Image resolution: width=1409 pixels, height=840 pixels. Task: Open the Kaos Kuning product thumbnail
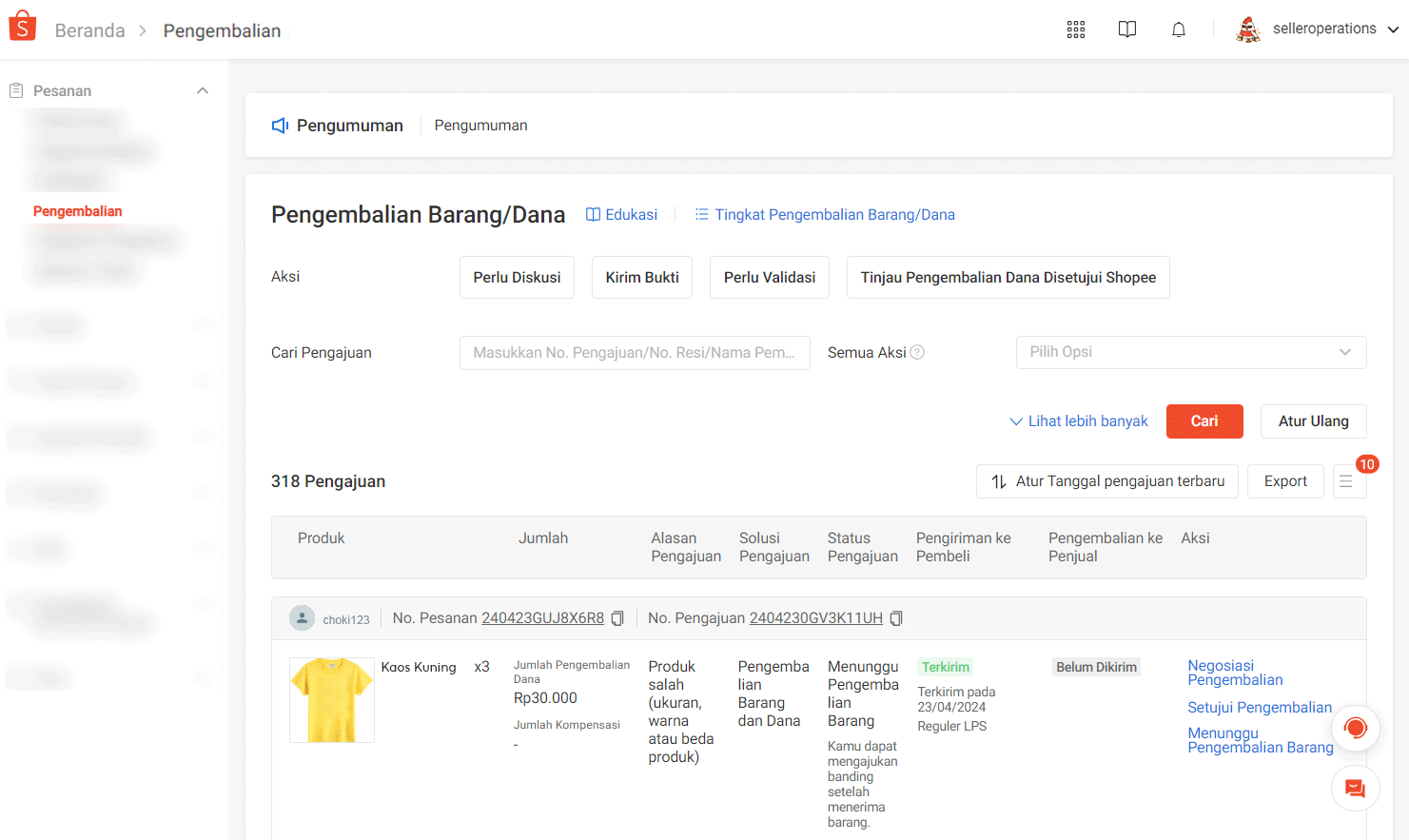[331, 699]
